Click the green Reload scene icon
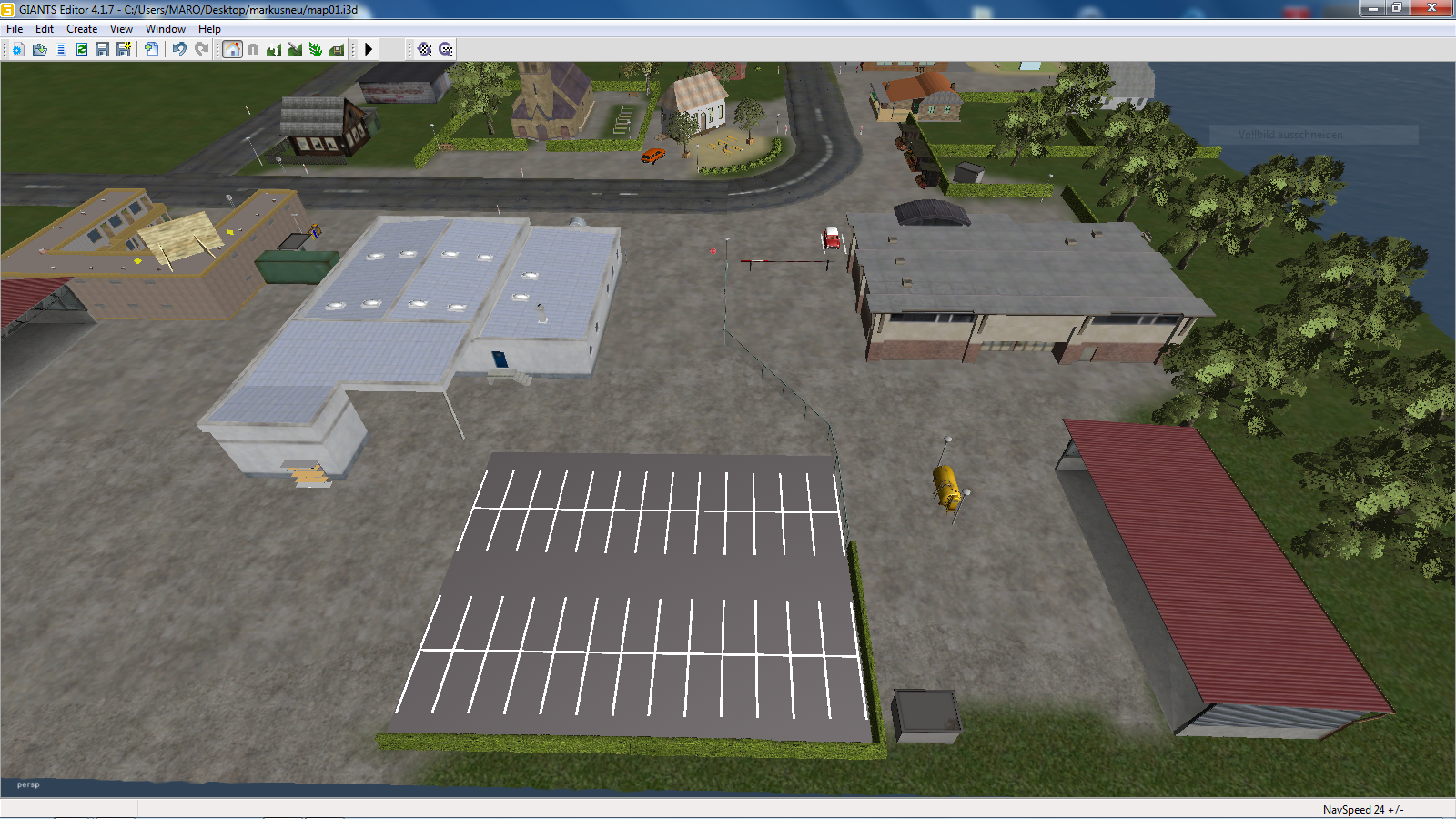Image resolution: width=1456 pixels, height=819 pixels. [82, 49]
